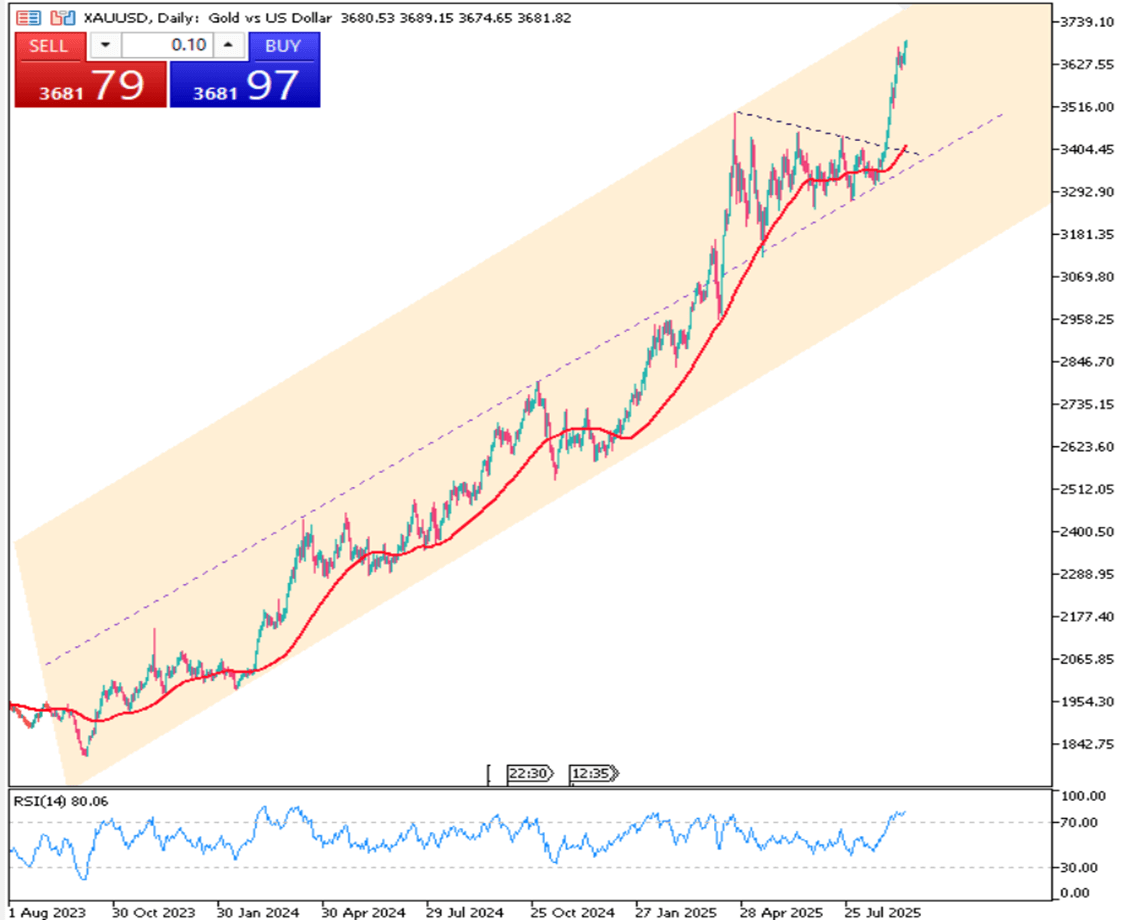The image size is (1133, 920).
Task: Click the buy price 3681 97 panel
Action: click(x=245, y=86)
